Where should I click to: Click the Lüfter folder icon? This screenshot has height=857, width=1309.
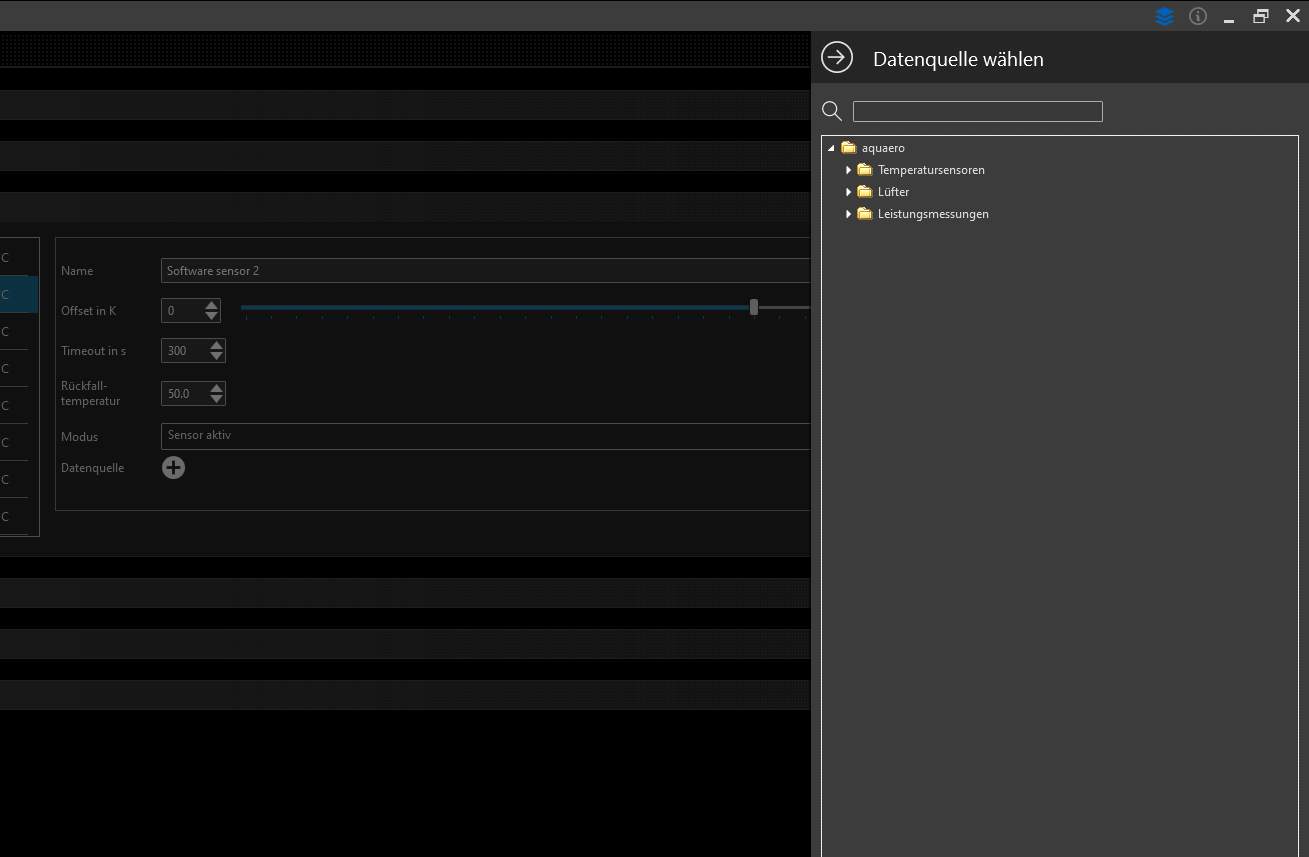[x=865, y=192]
